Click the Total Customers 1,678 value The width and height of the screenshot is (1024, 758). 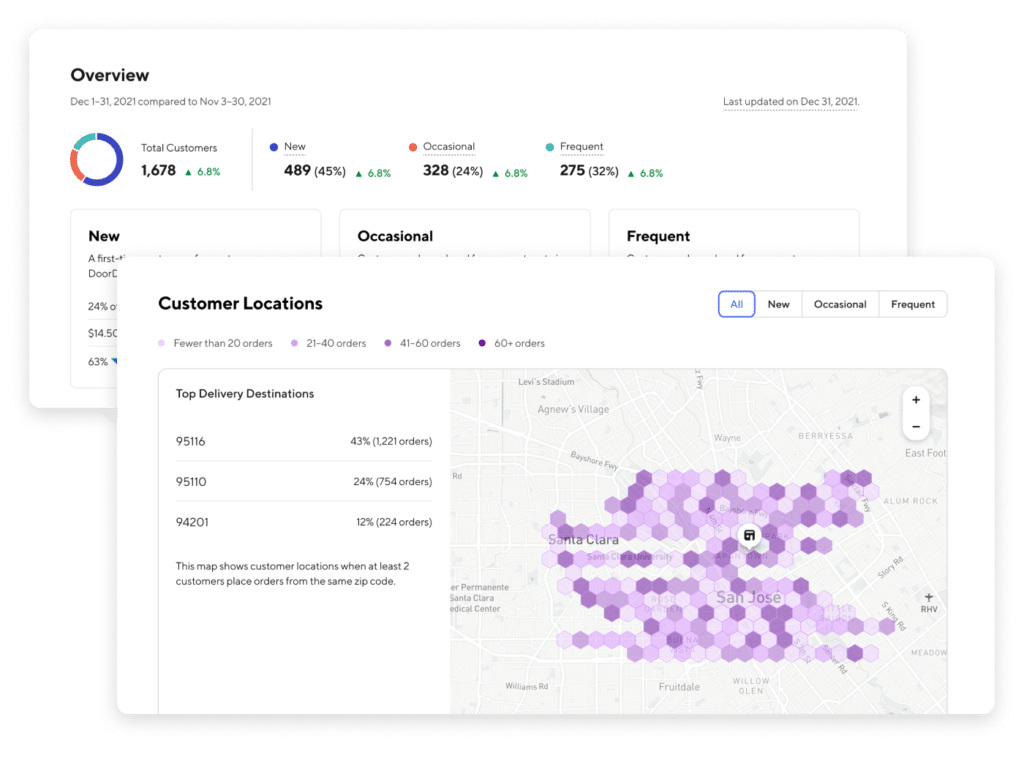click(158, 170)
